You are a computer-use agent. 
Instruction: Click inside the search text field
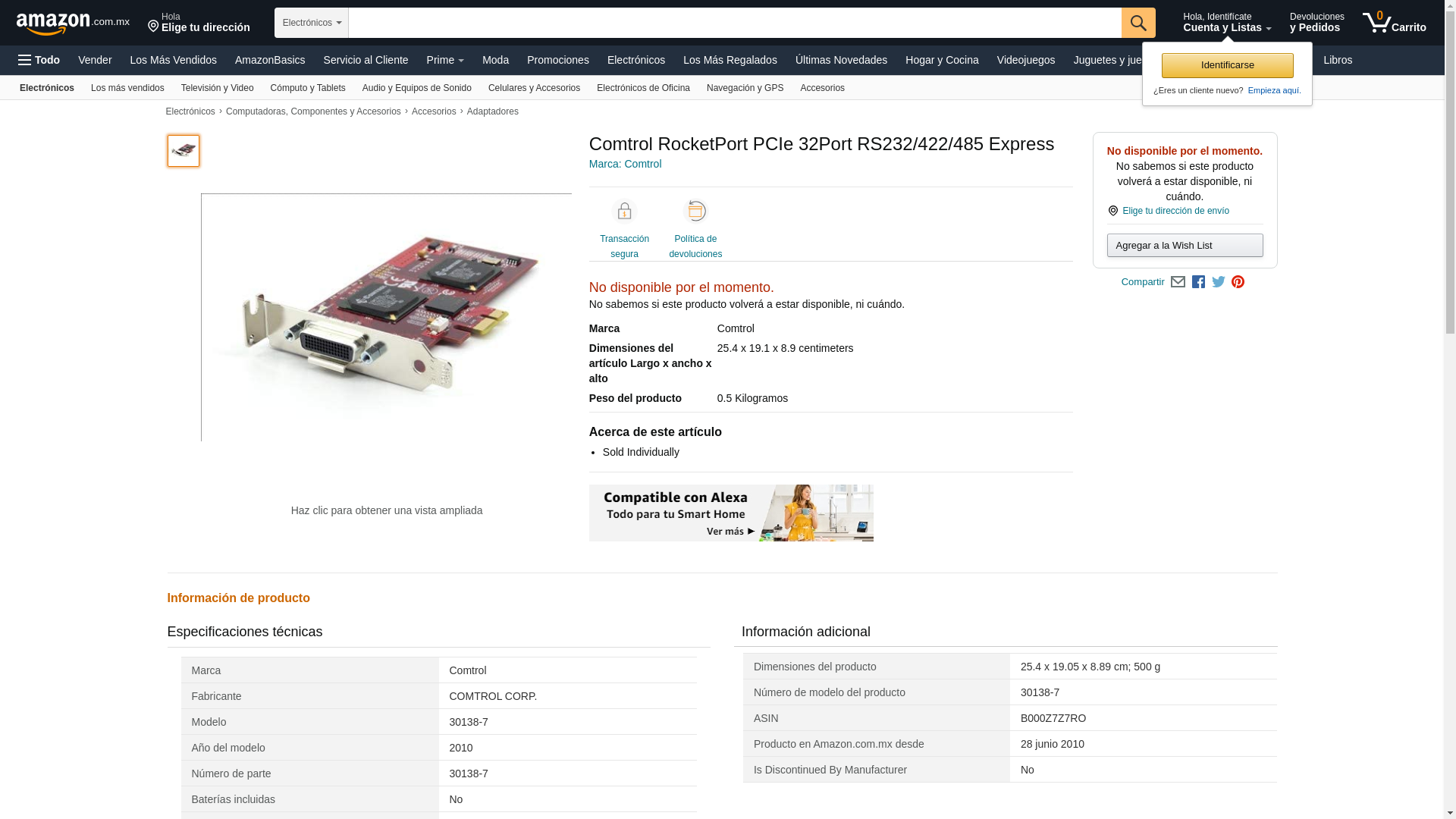(x=735, y=23)
